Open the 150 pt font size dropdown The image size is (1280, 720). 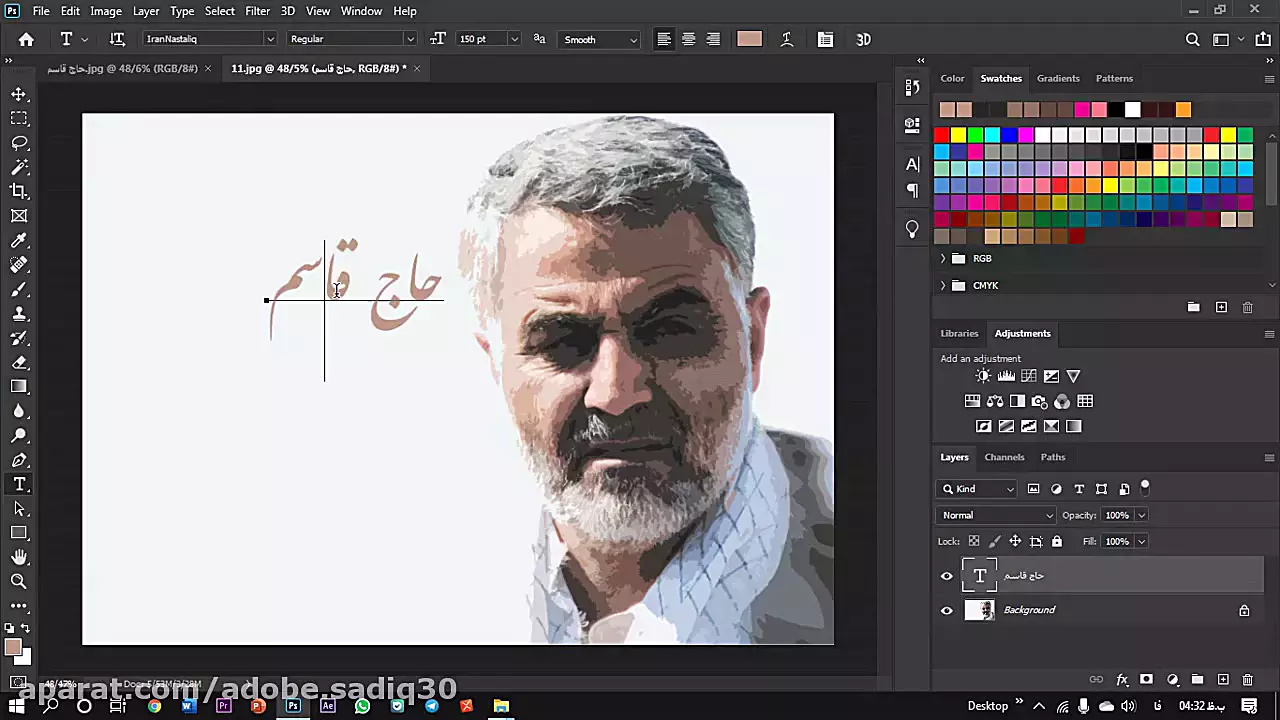[x=514, y=39]
